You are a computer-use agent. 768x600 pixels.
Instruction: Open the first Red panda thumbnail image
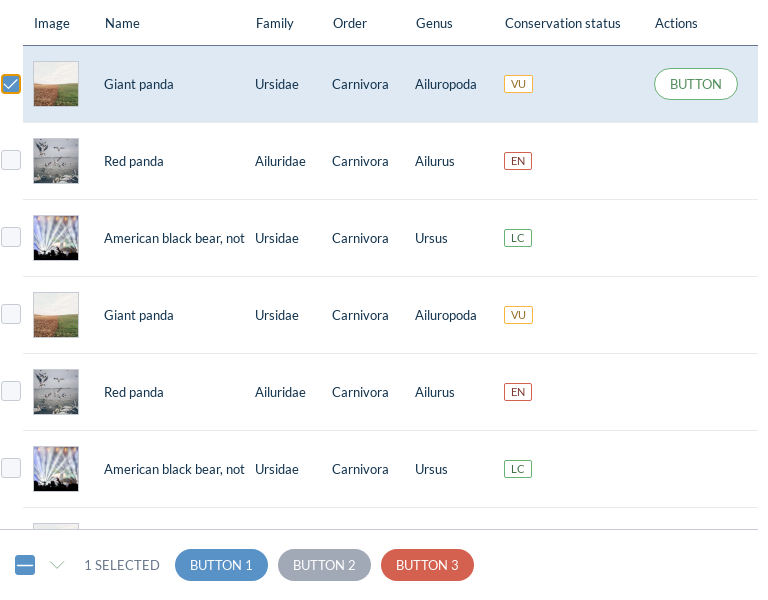coord(56,161)
